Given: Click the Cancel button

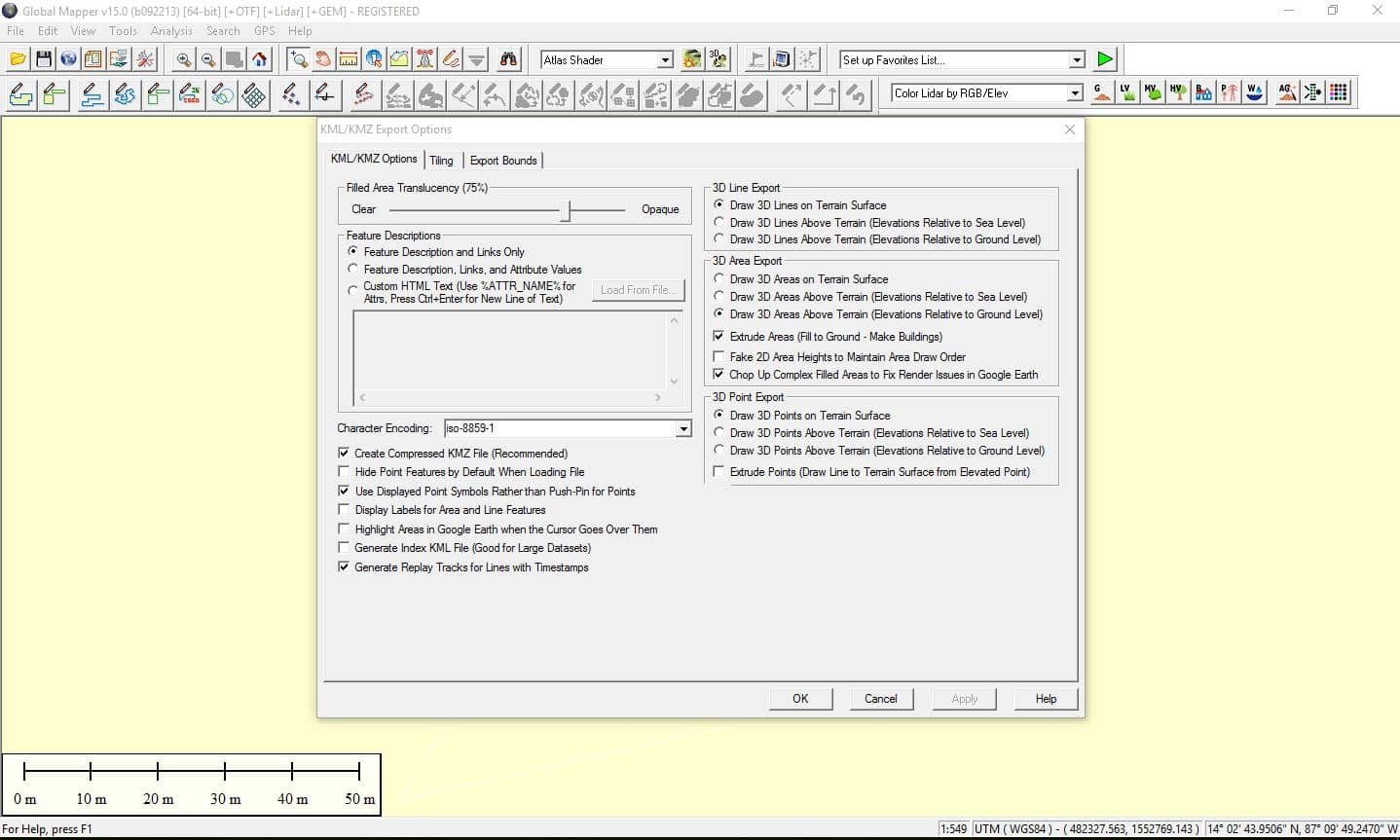Looking at the screenshot, I should 881,699.
